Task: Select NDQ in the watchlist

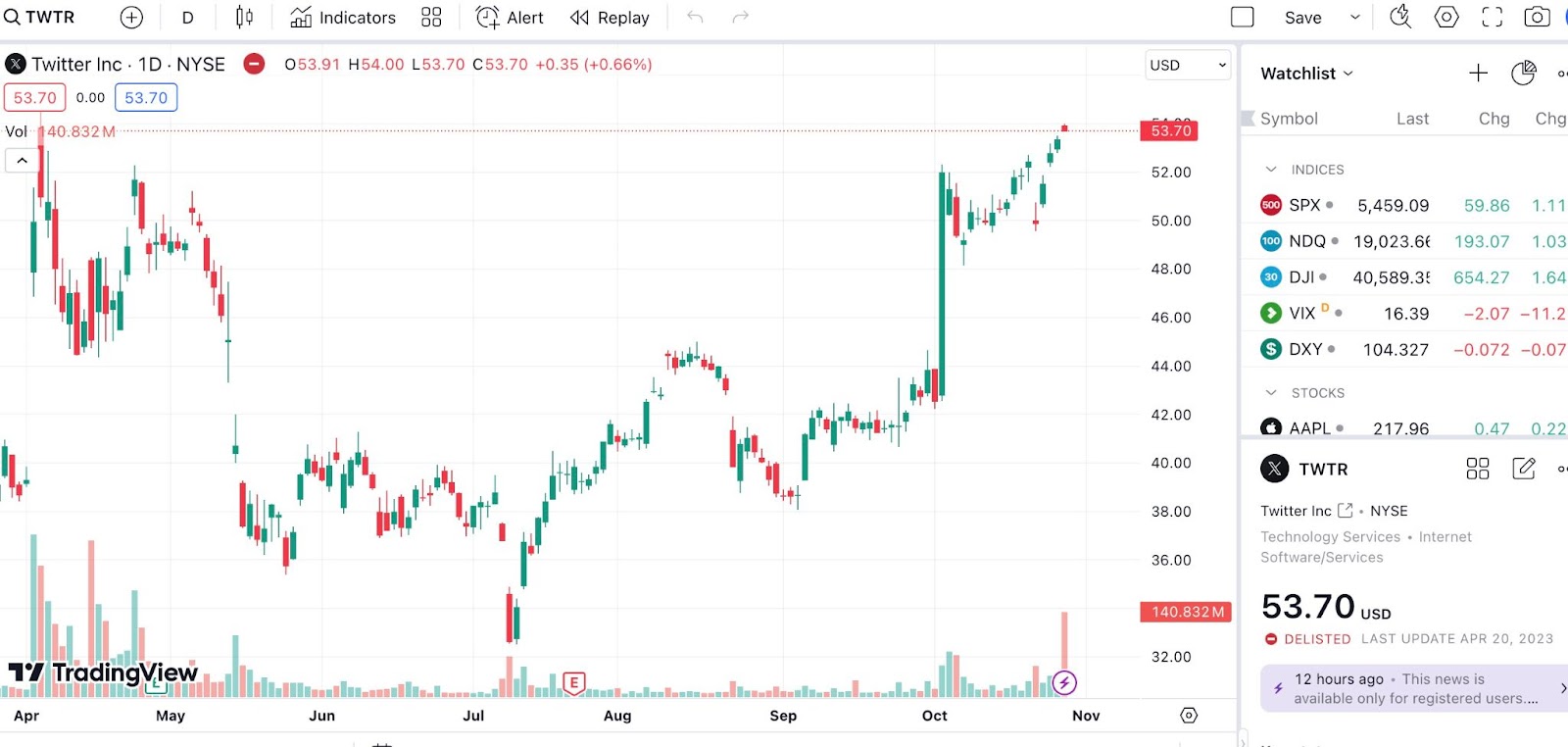Action: tap(1403, 241)
